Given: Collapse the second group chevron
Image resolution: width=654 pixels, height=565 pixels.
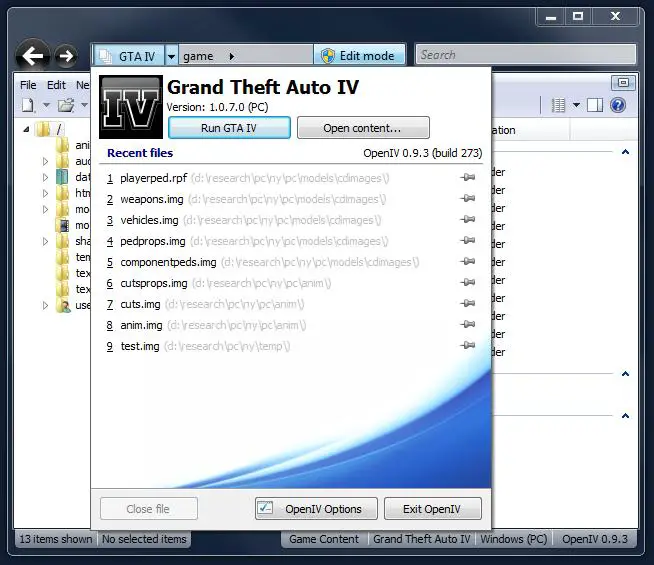Looking at the screenshot, I should tap(625, 374).
